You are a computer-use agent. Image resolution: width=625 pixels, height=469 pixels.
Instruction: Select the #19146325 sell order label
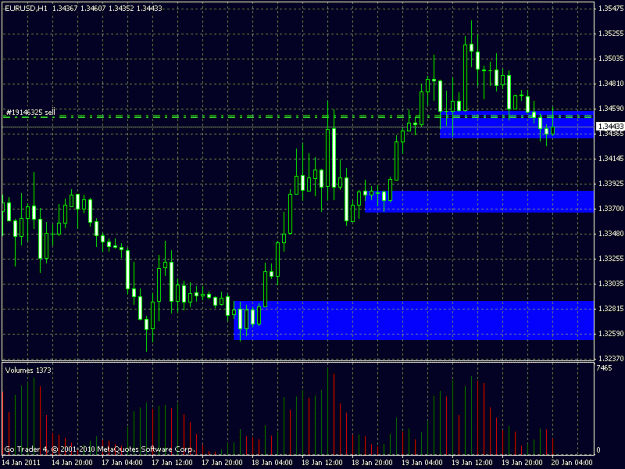pos(30,113)
